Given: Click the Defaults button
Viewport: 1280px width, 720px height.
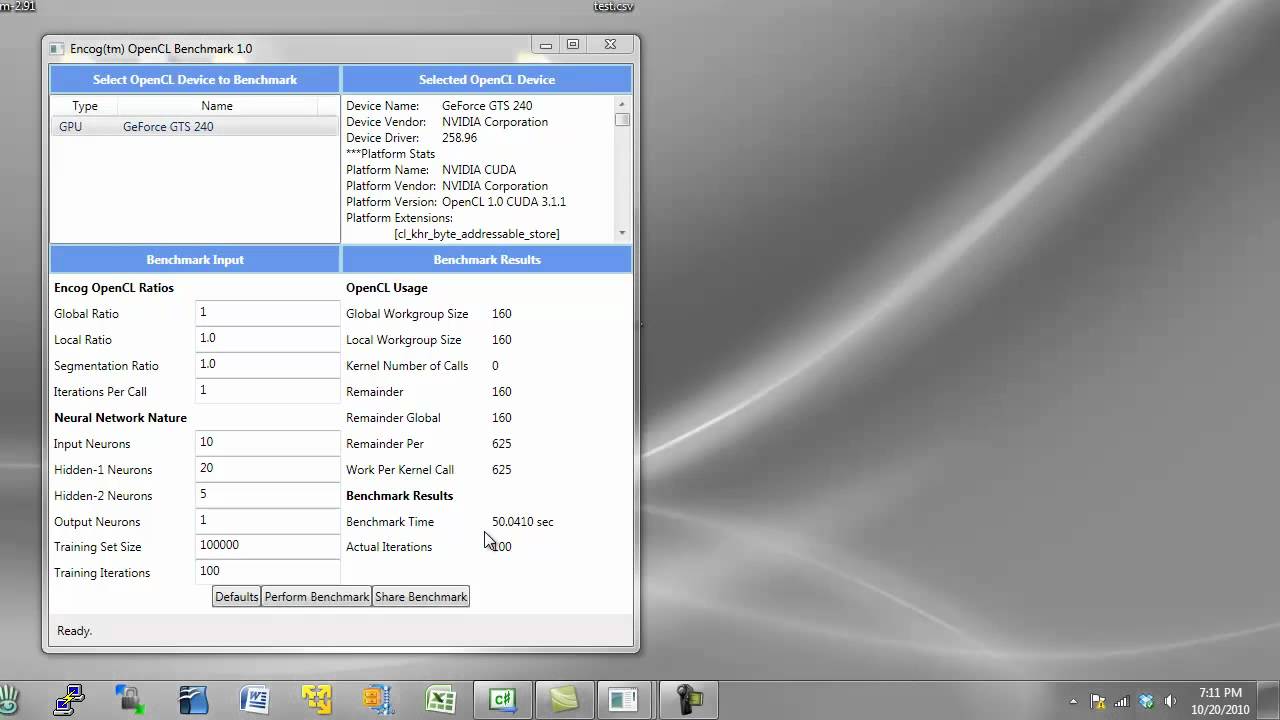Looking at the screenshot, I should click(x=237, y=597).
